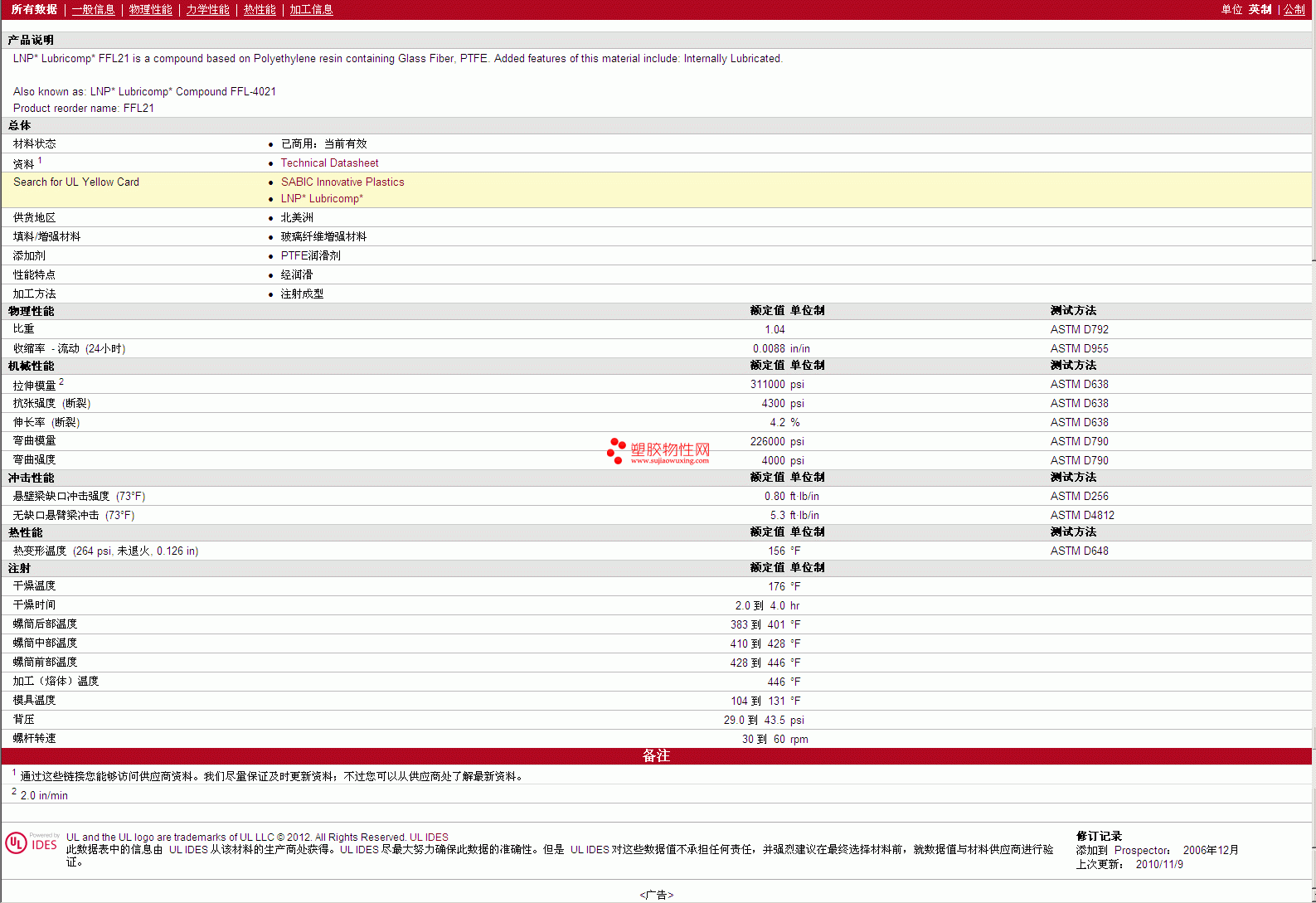Click the Search for UL Yellow Card label

(76, 182)
